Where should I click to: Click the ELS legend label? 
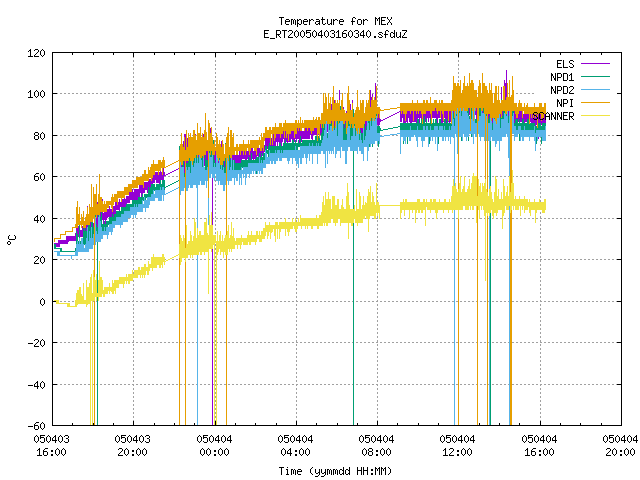[x=565, y=64]
